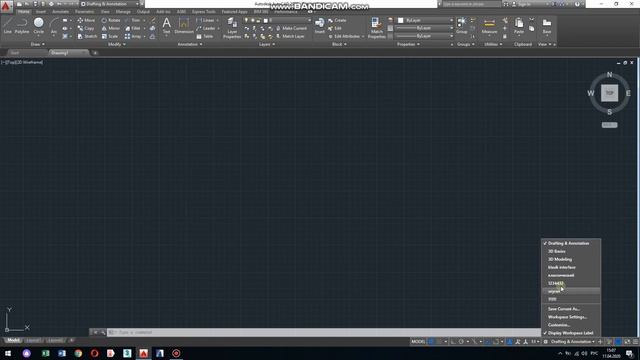The width and height of the screenshot is (640, 360).
Task: Toggle Display Workspace Label option
Action: point(571,333)
